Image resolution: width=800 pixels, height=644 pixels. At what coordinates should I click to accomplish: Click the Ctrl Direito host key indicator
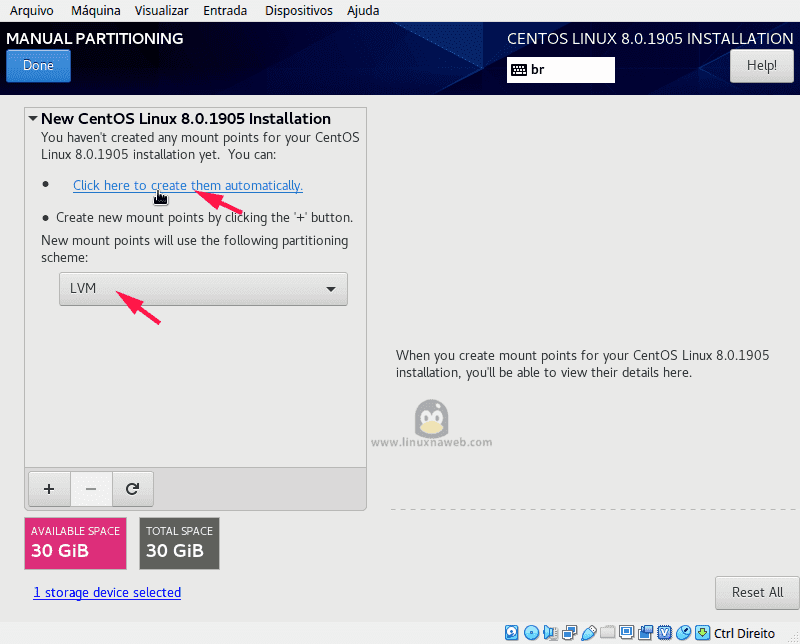[744, 633]
